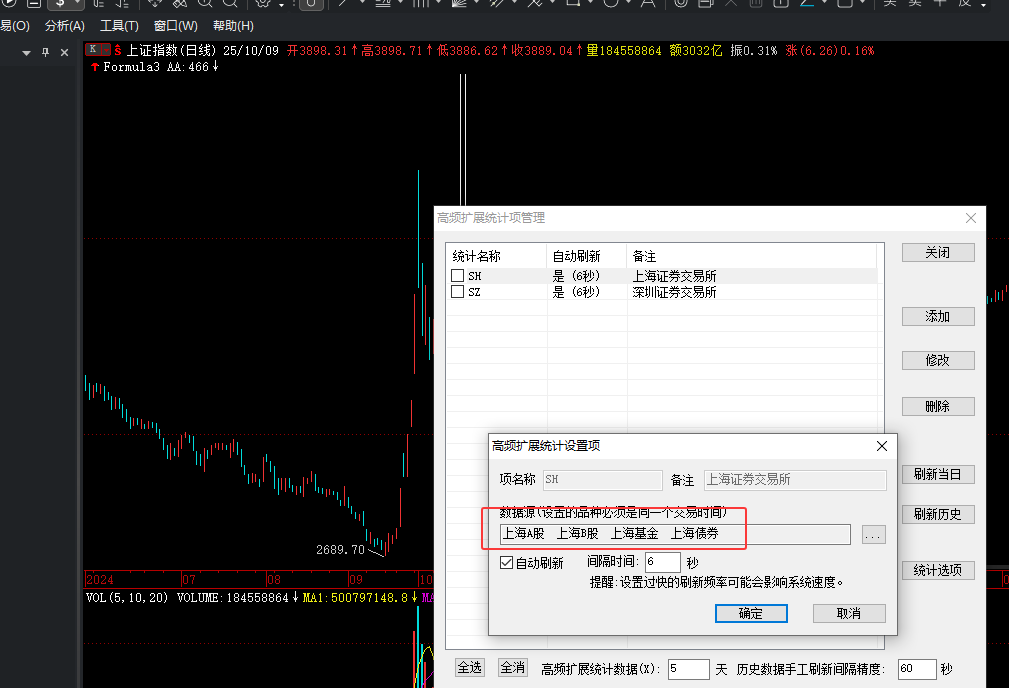
Task: Click the 项名称 field containing SH
Action: coord(602,480)
